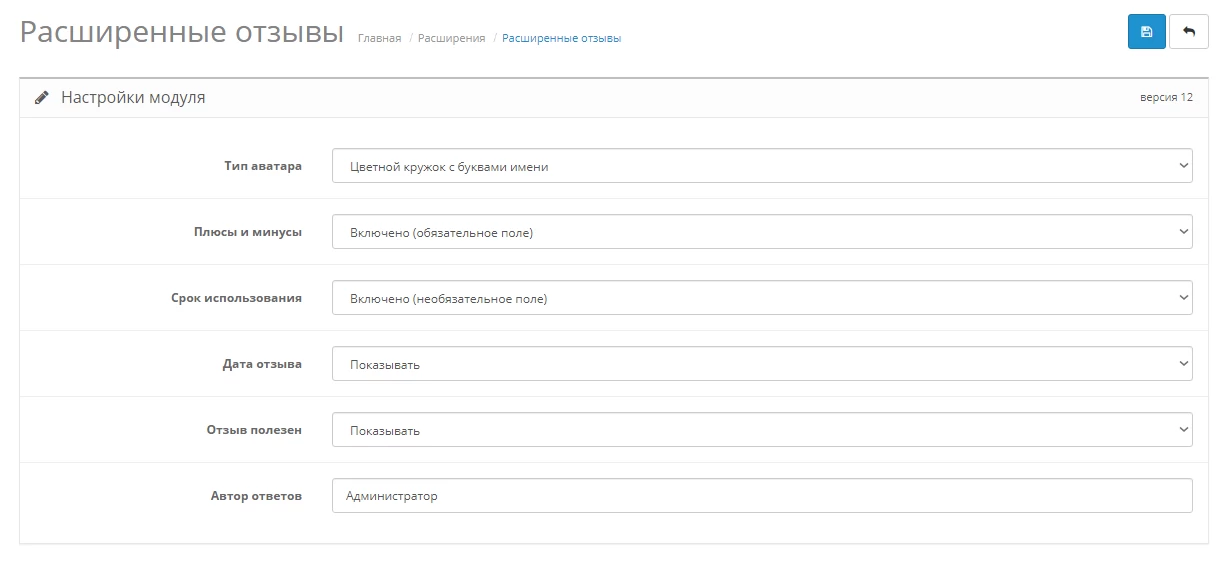The image size is (1226, 565).
Task: Click the Плюсы и минусы label
Action: pos(248,232)
